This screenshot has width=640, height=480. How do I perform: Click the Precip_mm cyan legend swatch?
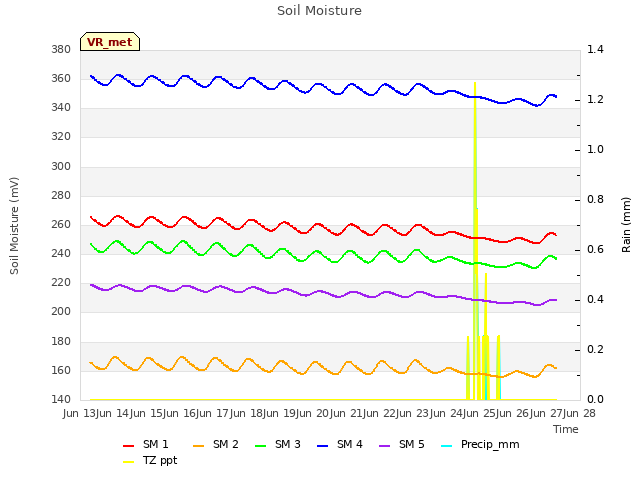(447, 446)
